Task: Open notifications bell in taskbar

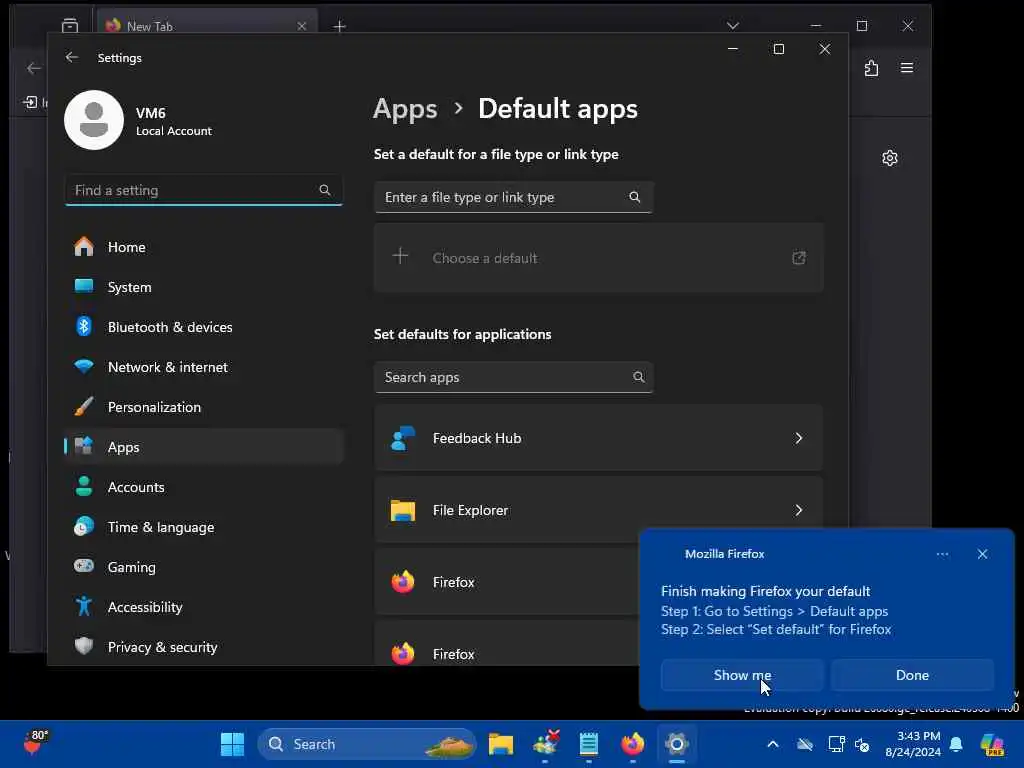Action: pos(956,744)
